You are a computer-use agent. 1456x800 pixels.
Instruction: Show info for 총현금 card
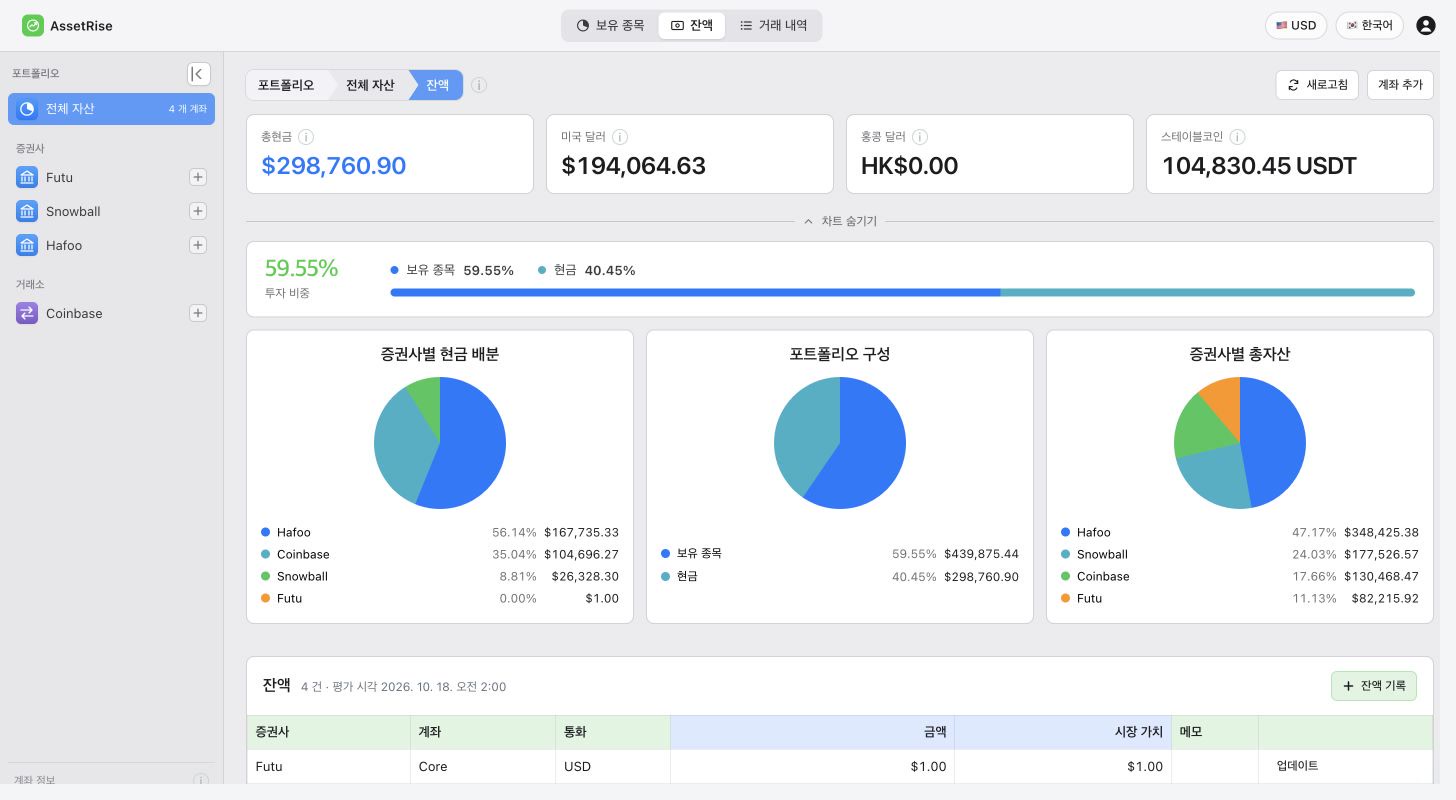pyautogui.click(x=306, y=137)
